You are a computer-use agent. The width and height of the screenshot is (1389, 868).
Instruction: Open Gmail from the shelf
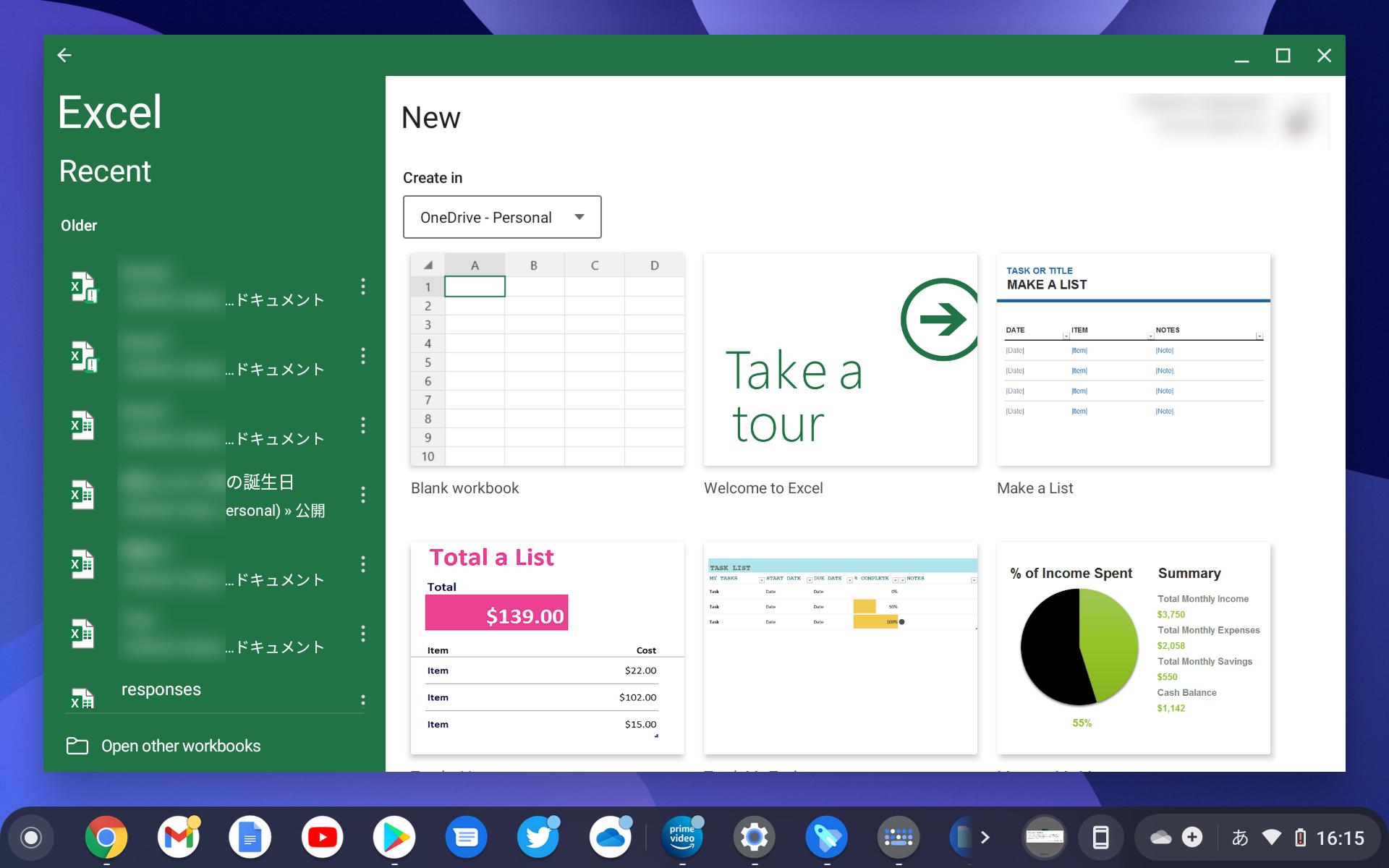click(178, 837)
